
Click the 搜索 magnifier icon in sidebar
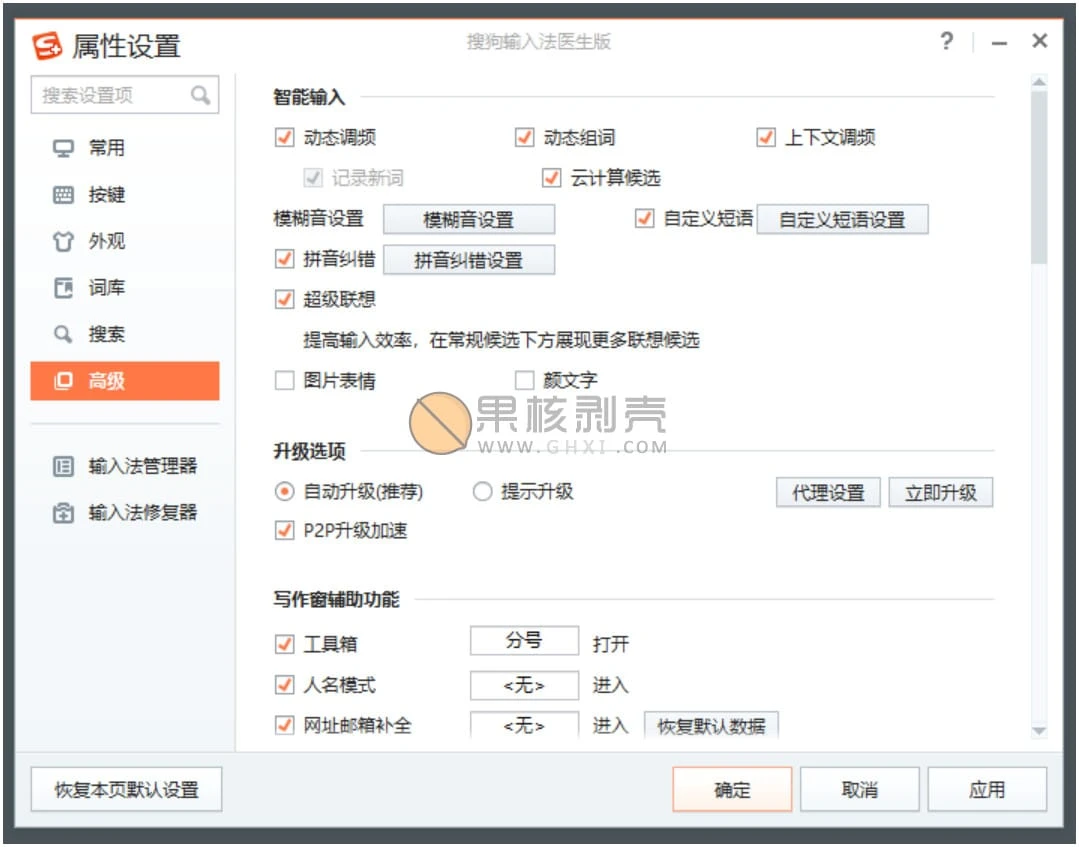tap(63, 335)
